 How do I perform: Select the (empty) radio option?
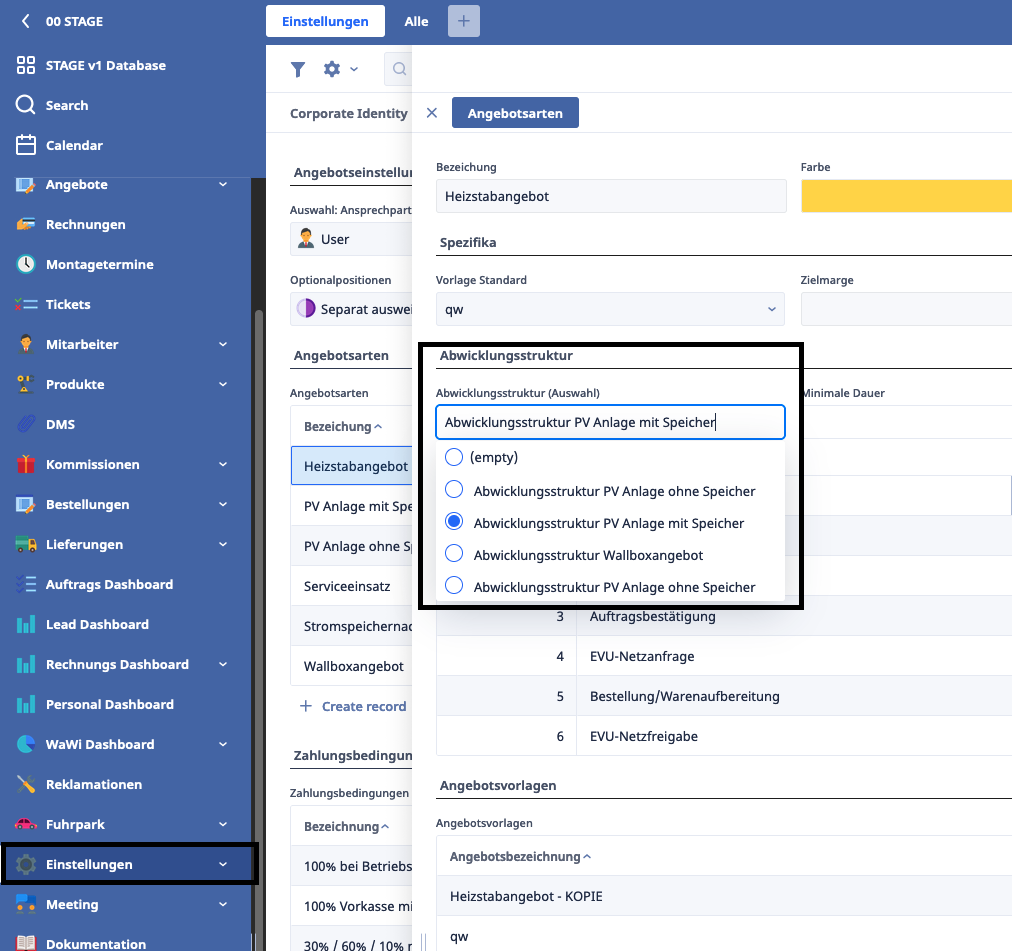point(454,457)
